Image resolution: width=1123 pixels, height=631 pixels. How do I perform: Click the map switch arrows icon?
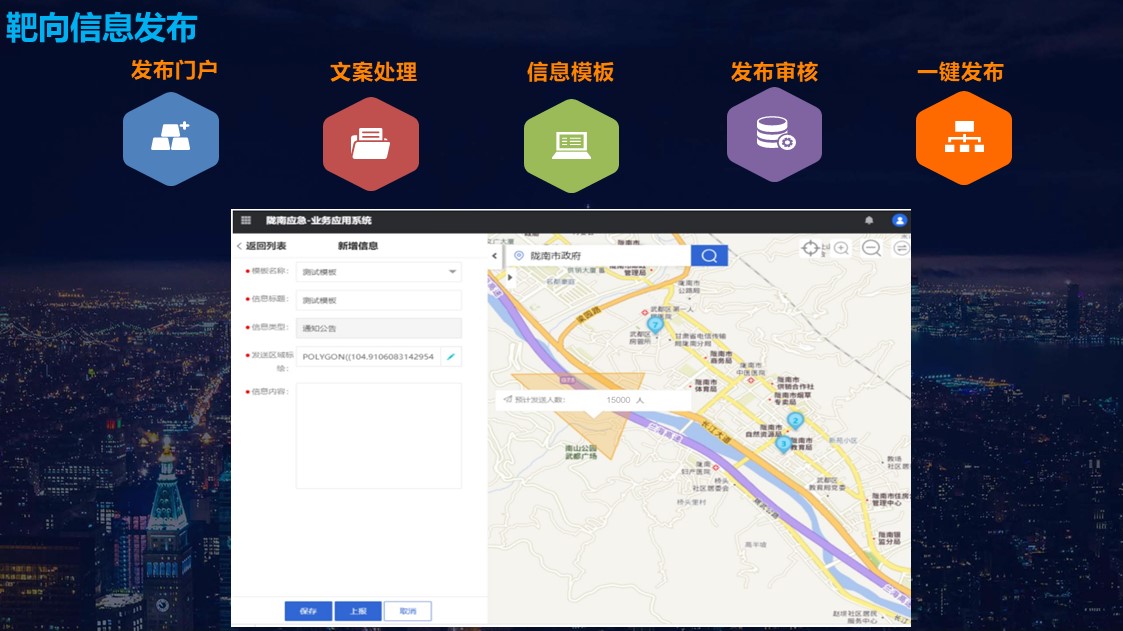coord(901,249)
